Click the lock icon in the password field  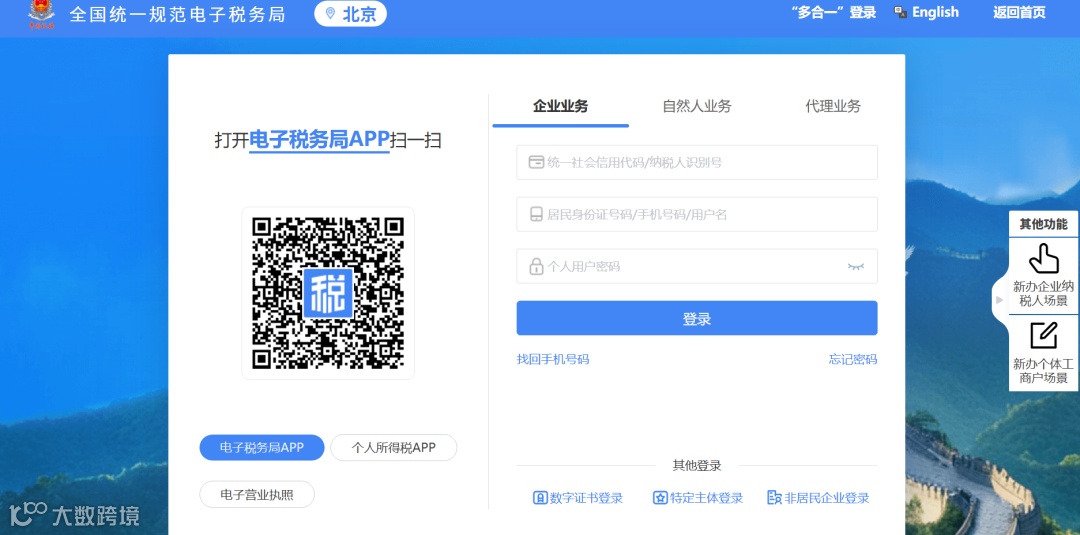point(536,266)
